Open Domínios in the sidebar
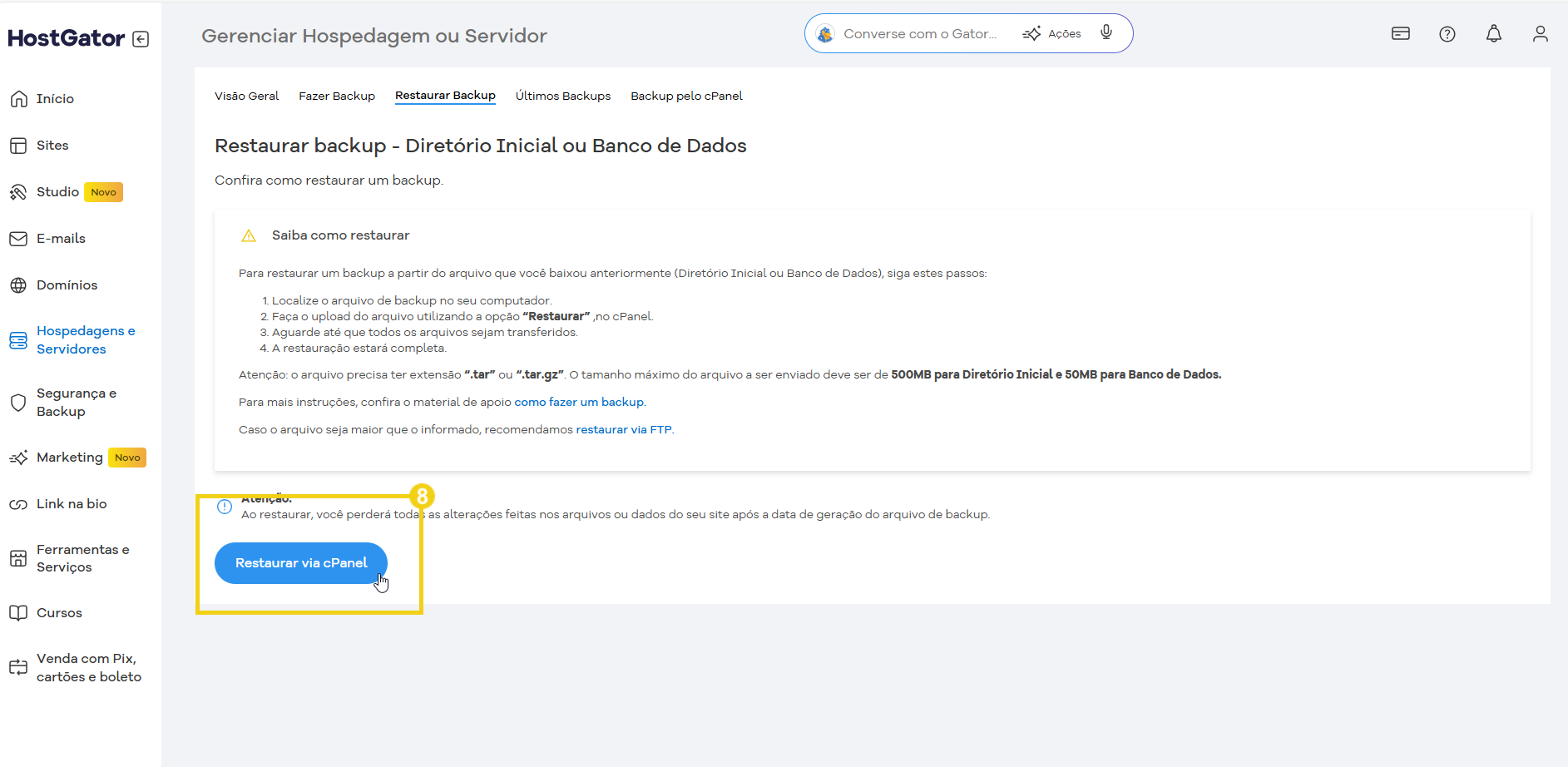The image size is (1568, 767). 67,285
